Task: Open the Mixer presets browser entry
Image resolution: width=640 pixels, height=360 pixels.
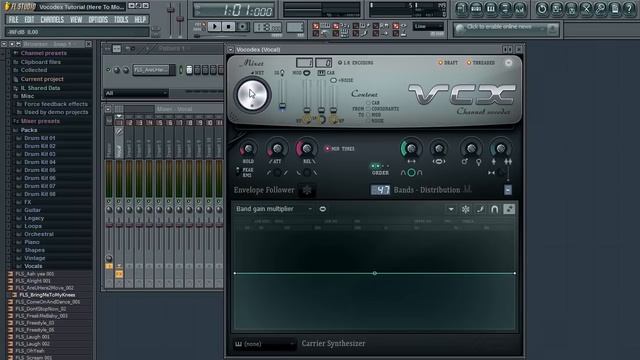Action: click(40, 121)
